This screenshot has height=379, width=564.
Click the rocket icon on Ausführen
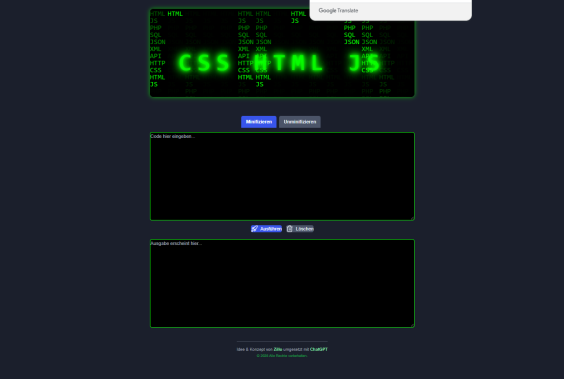pos(254,229)
